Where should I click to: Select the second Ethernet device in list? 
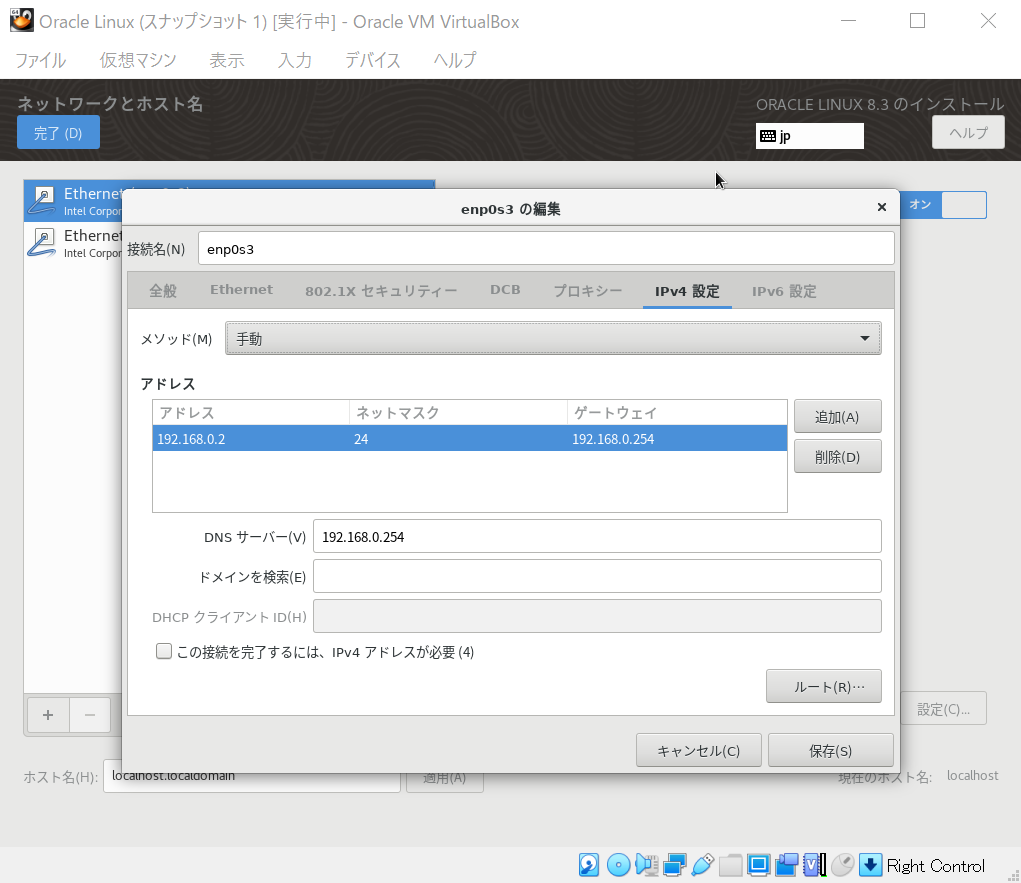(74, 243)
